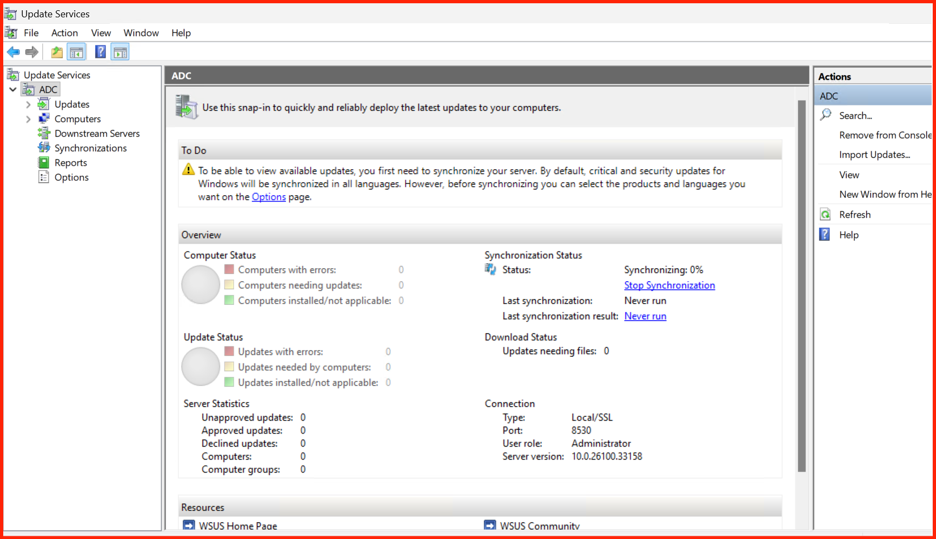
Task: Expand the Computers tree node
Action: [x=28, y=119]
